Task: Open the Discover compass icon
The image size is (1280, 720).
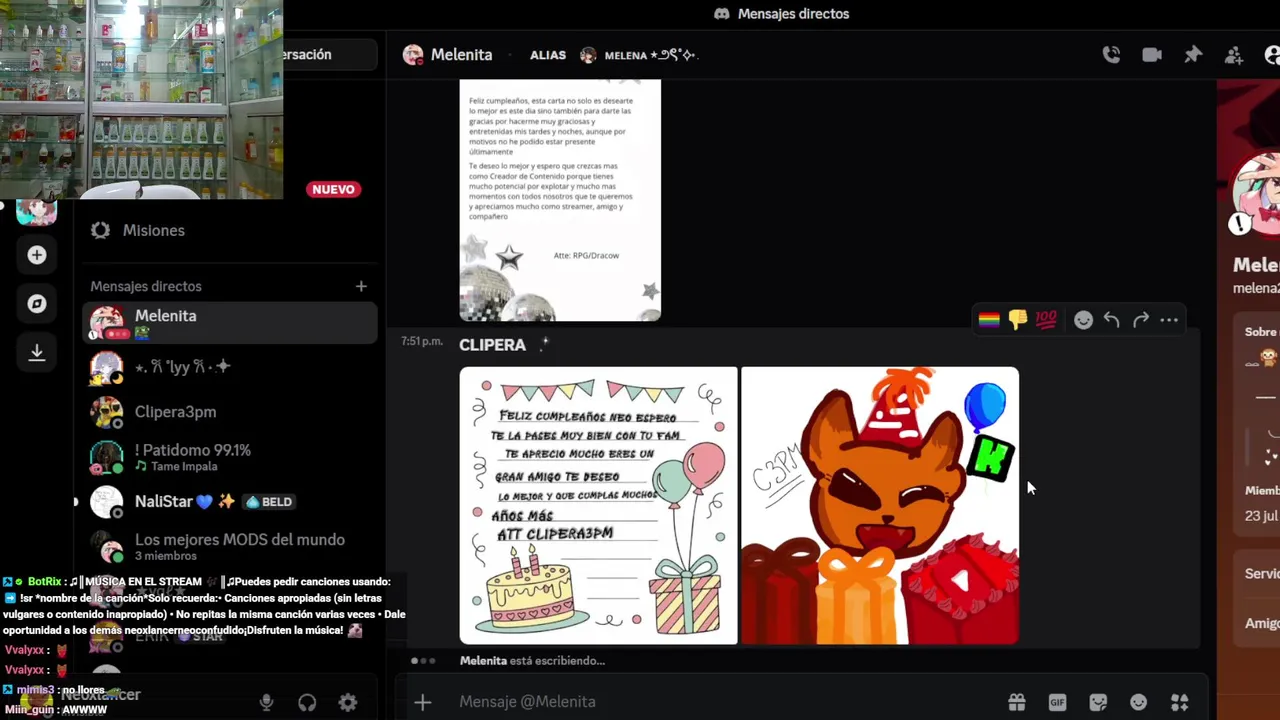Action: 37,304
